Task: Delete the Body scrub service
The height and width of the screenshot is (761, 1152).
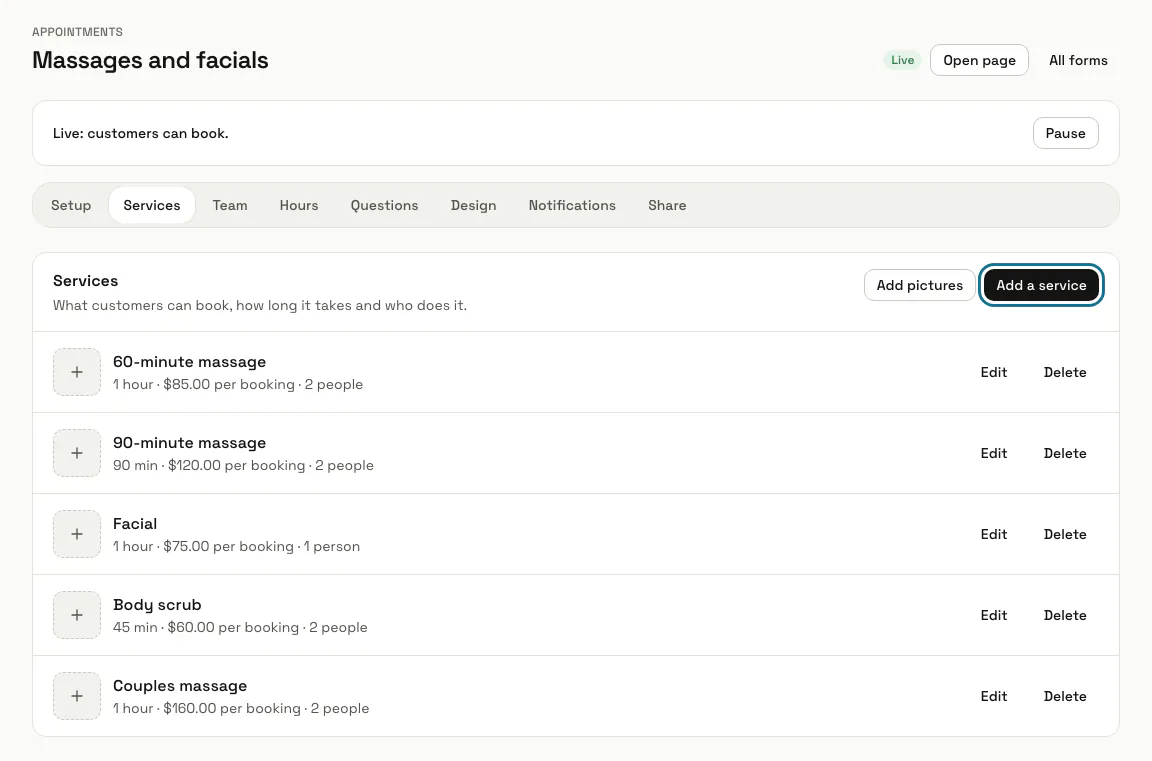Action: tap(1065, 615)
